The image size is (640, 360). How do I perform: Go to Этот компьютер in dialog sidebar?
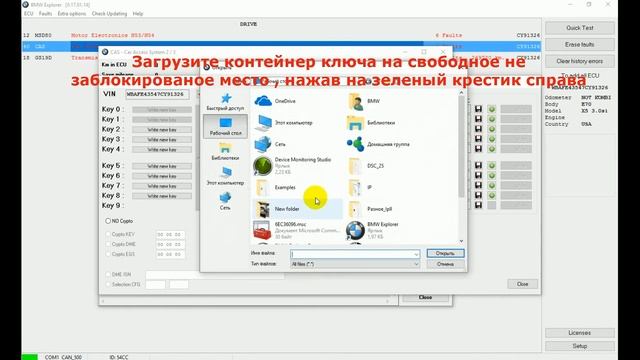225,176
